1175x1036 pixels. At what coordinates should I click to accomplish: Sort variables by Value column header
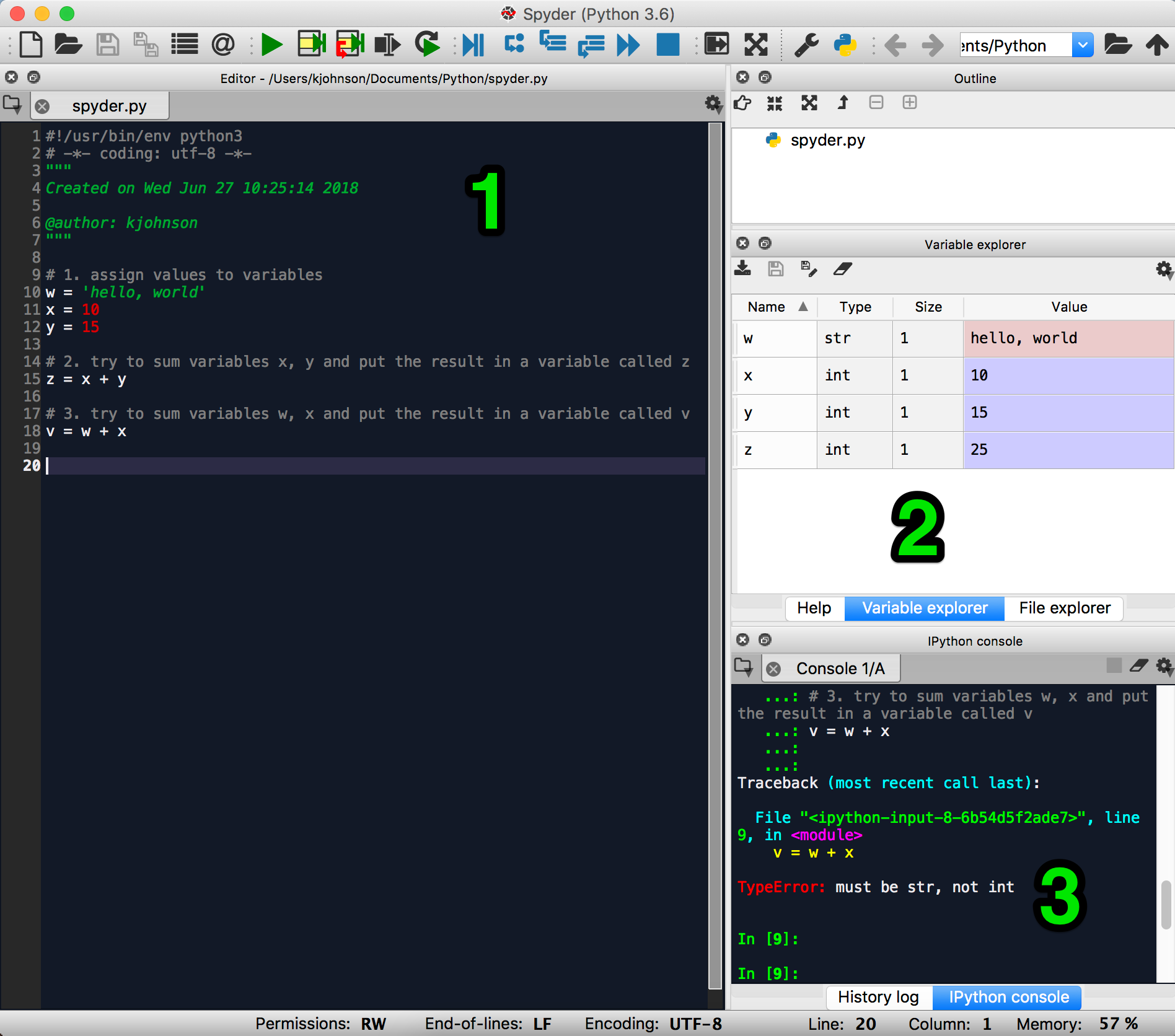pos(1069,307)
